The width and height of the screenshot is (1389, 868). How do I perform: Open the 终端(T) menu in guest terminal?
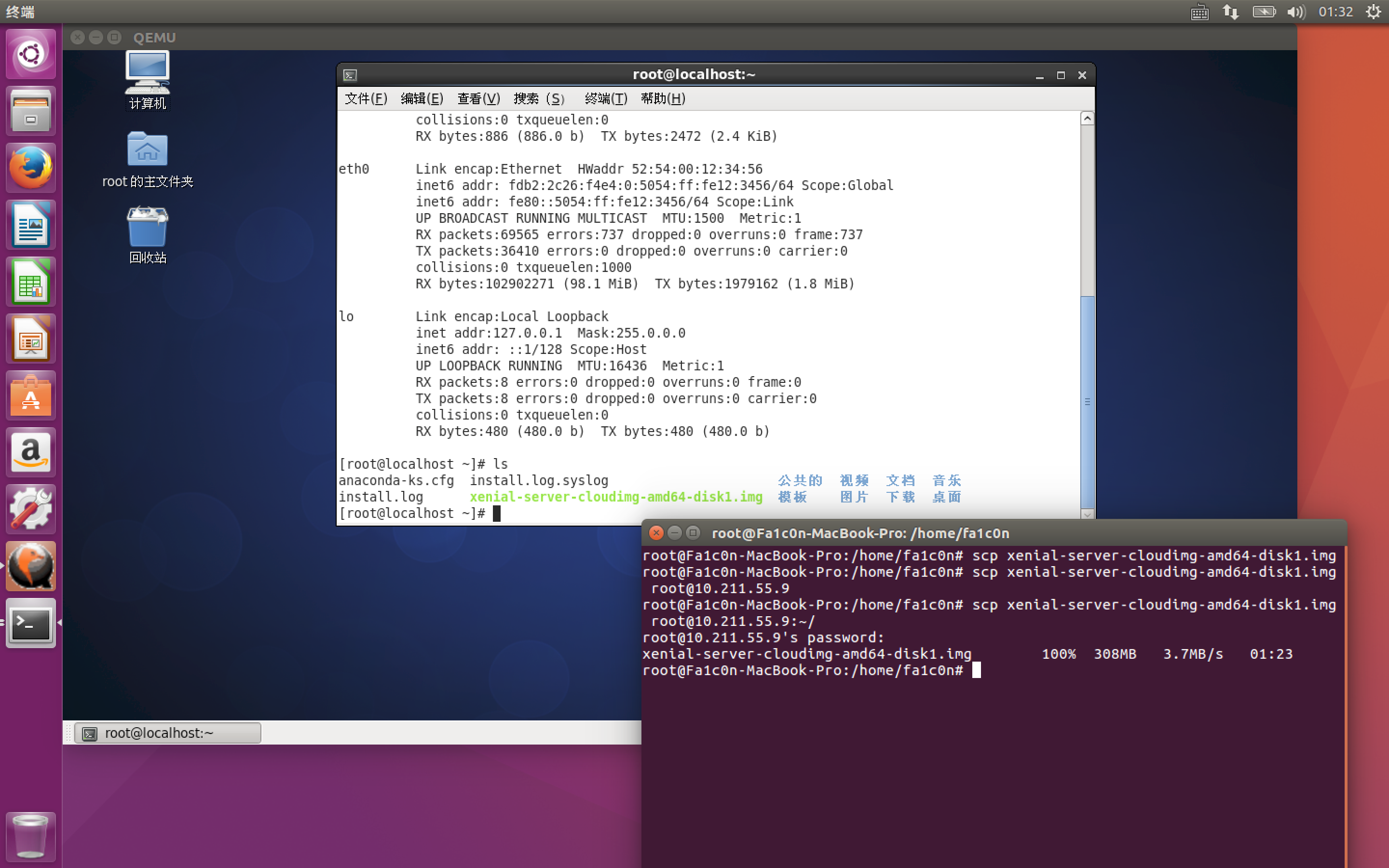606,99
